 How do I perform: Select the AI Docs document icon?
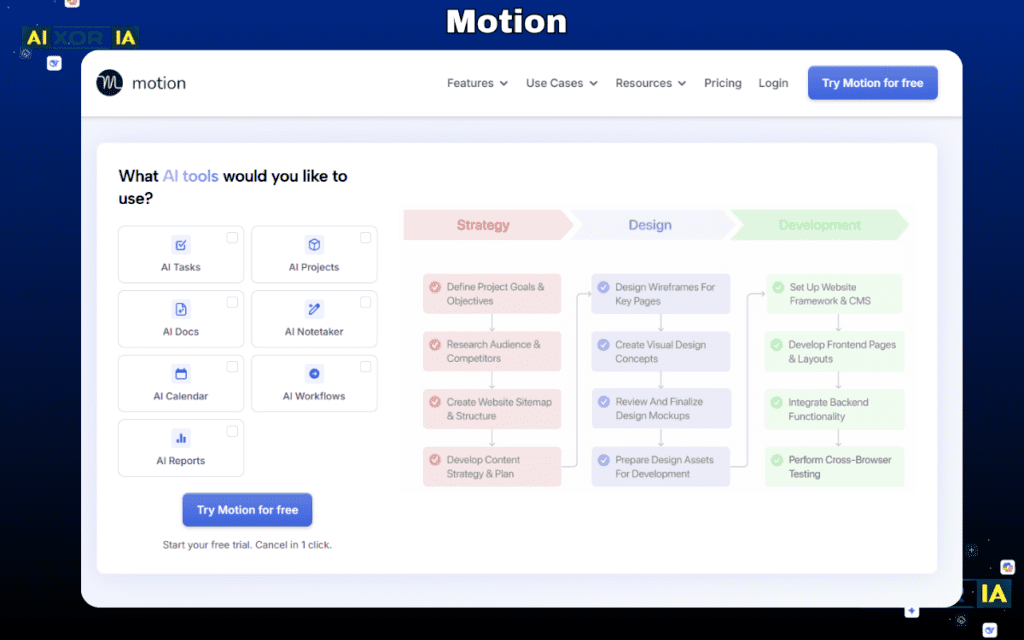[180, 309]
